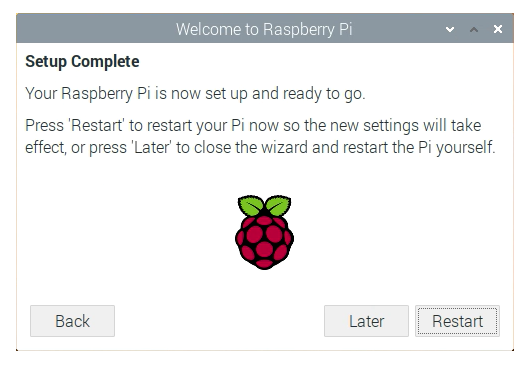
Task: Minimize the window with the down chevron icon
Action: [450, 29]
